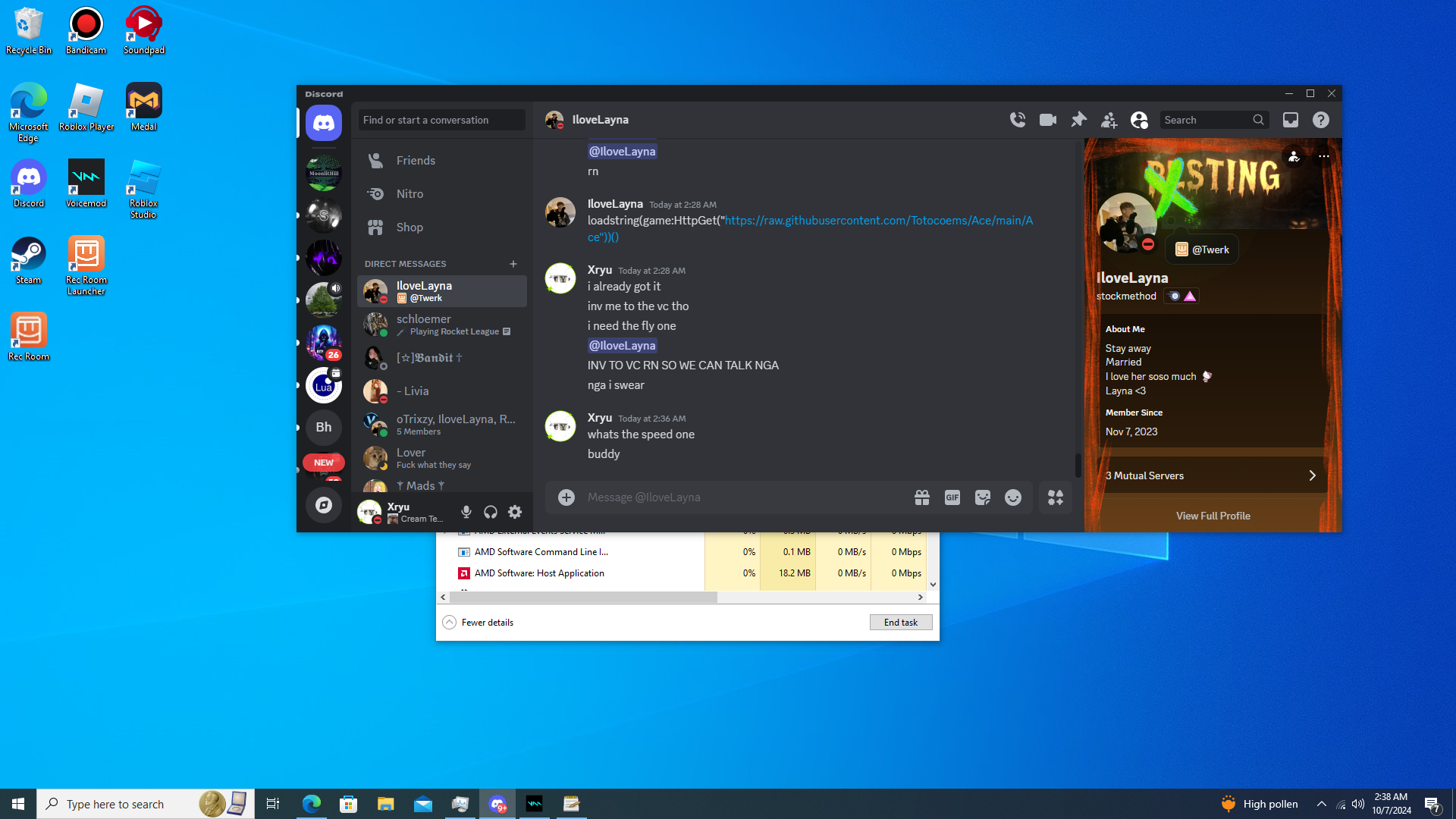Start a video call
This screenshot has height=819, width=1456.
tap(1048, 120)
